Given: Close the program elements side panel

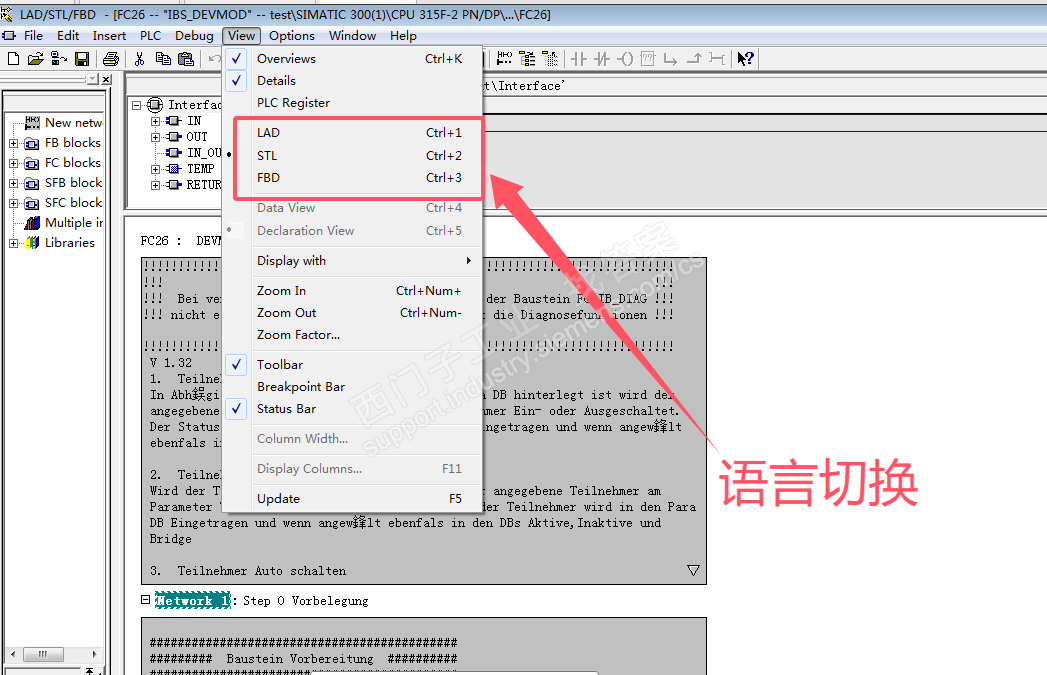Looking at the screenshot, I should (106, 79).
